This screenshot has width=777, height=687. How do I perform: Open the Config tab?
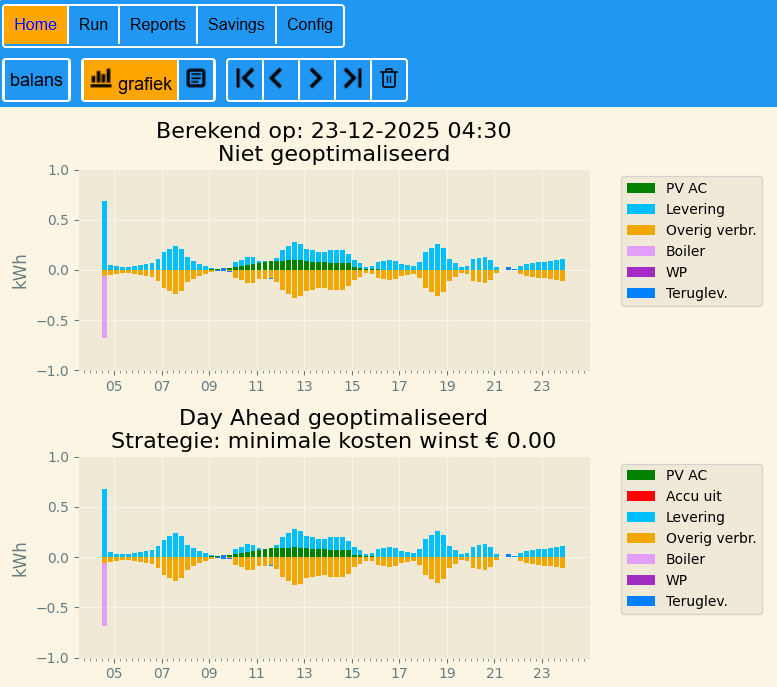point(310,25)
